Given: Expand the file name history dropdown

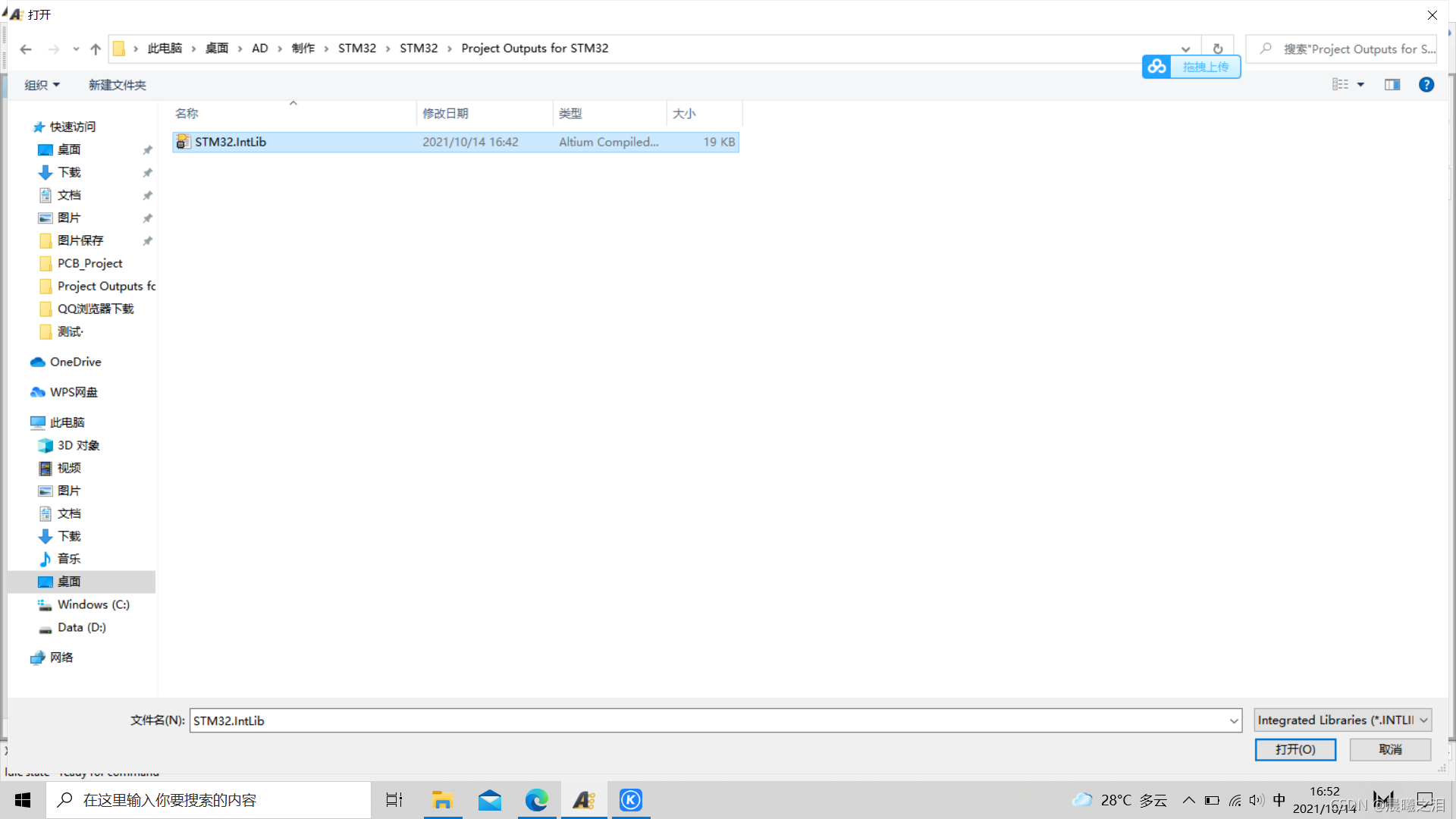Looking at the screenshot, I should 1234,720.
